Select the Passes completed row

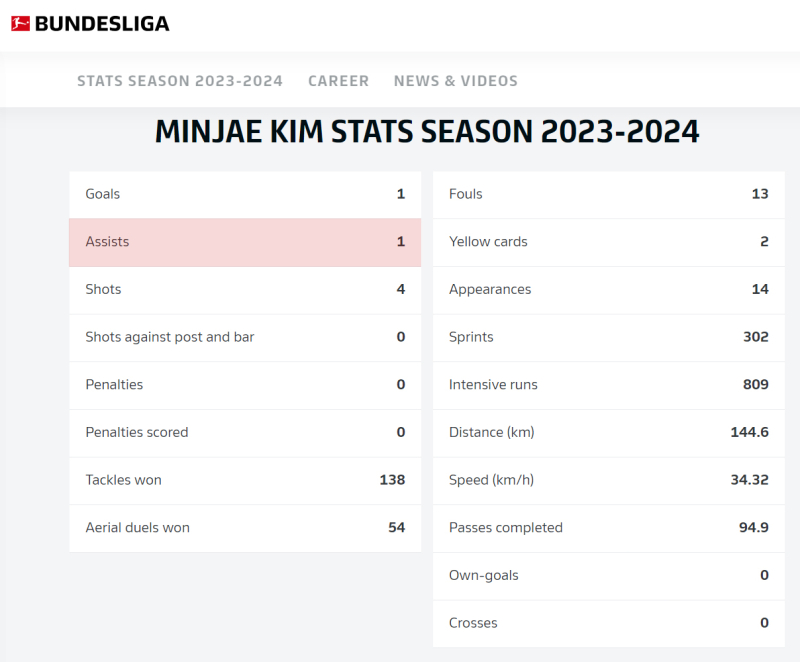[609, 528]
